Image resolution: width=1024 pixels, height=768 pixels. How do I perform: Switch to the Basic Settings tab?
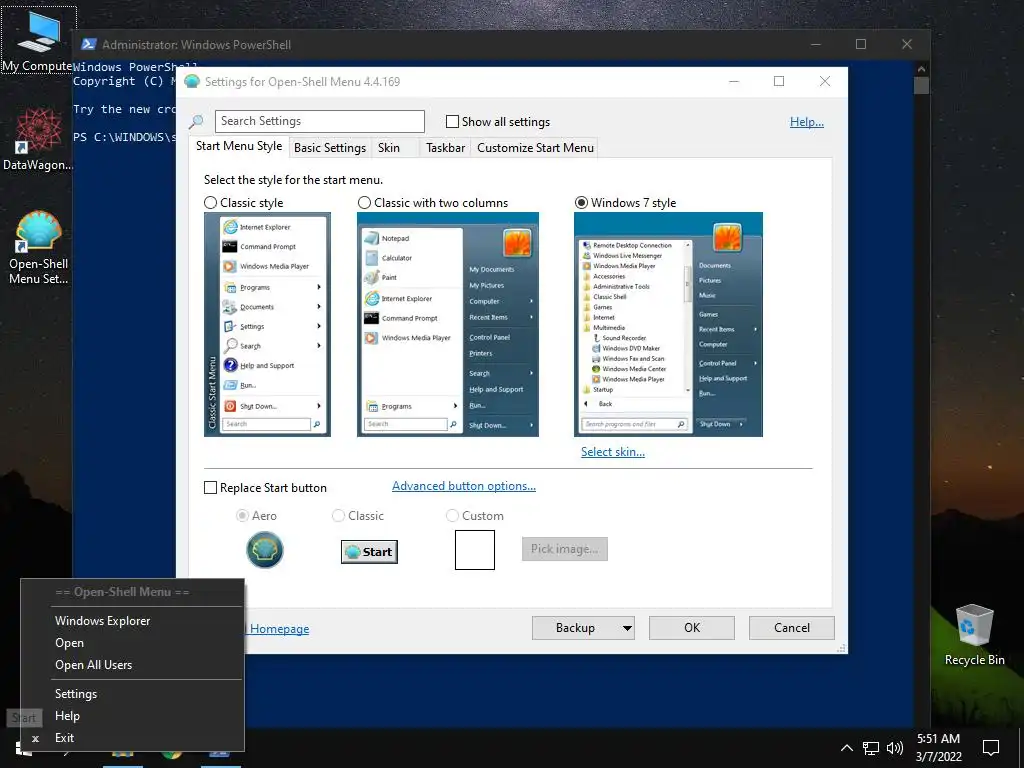pyautogui.click(x=330, y=148)
